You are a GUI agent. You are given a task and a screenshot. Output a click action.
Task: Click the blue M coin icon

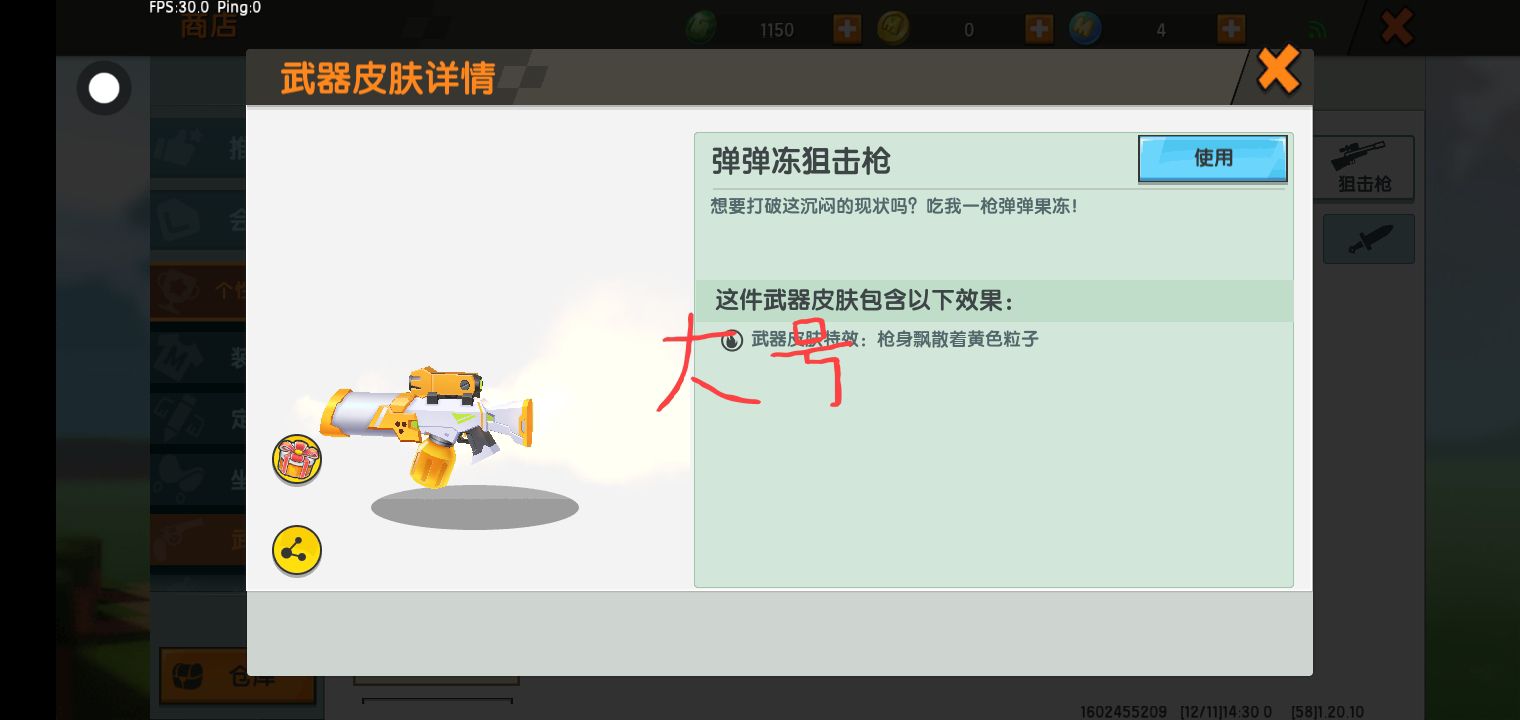[1085, 28]
